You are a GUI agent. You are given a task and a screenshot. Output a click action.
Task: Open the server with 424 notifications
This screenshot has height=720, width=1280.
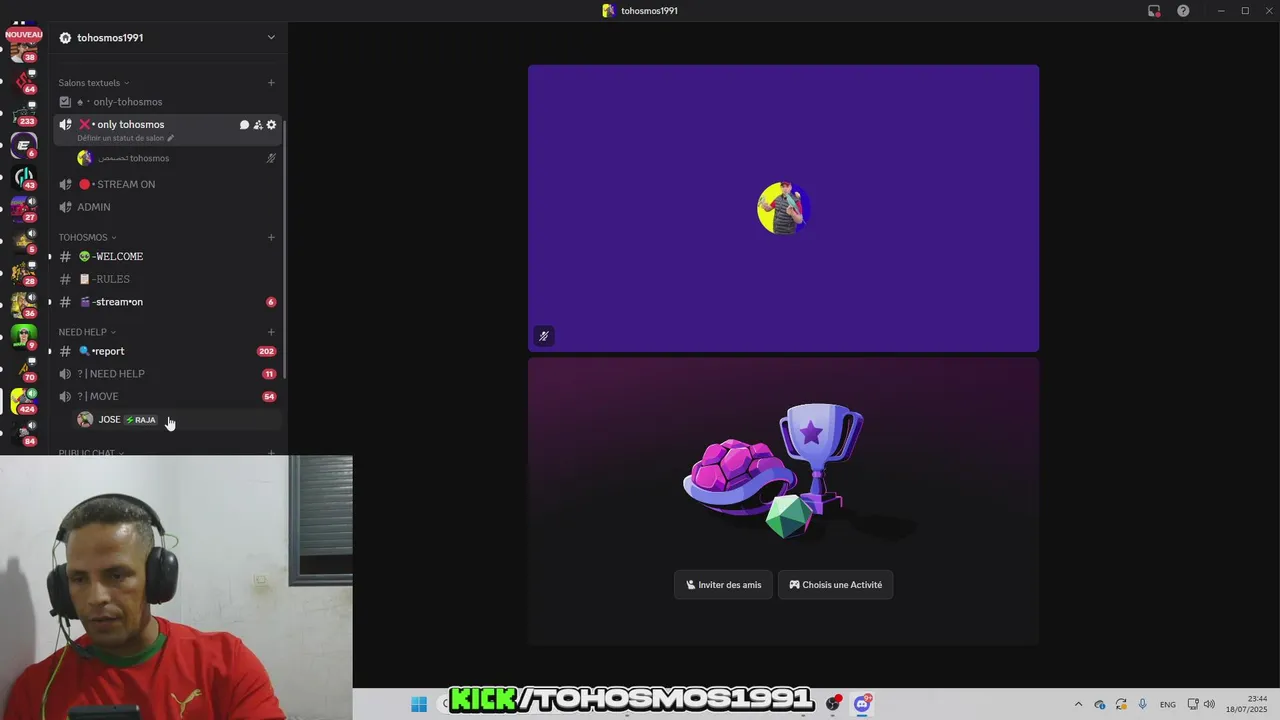(24, 402)
